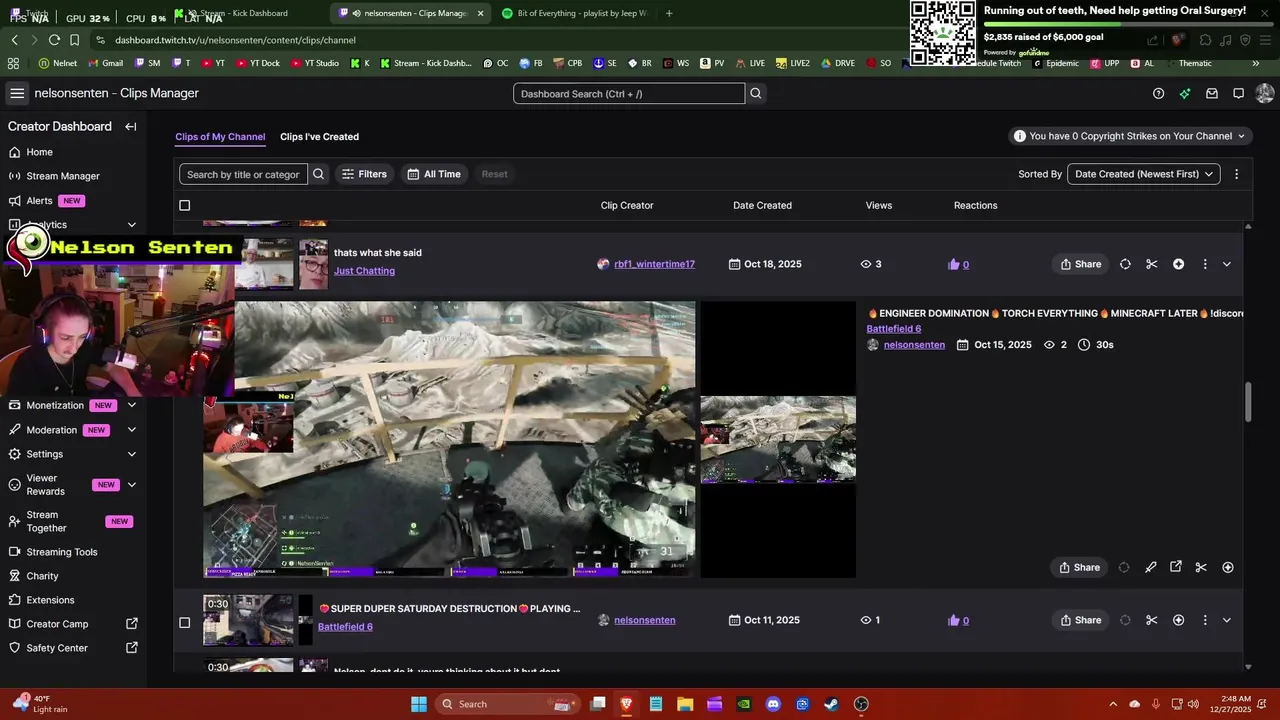Like the Oct 11 clip thumbs-up

[954, 620]
